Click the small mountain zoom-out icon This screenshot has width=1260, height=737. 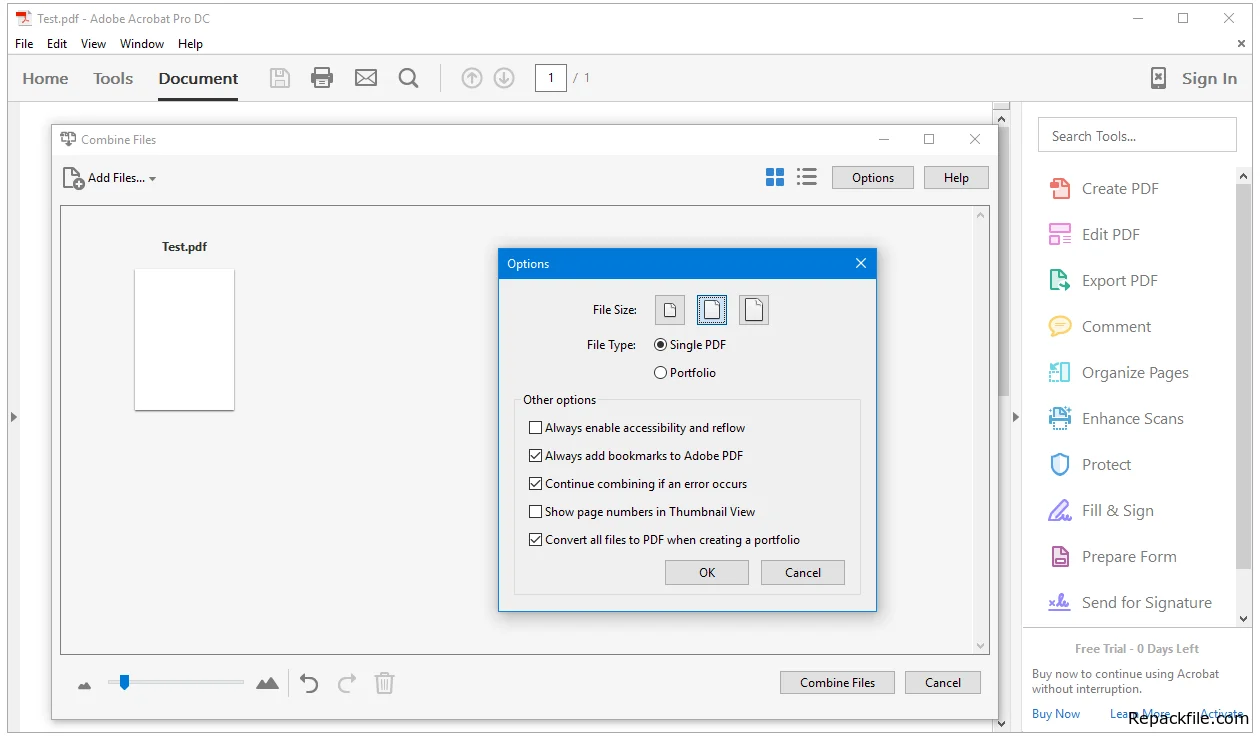pyautogui.click(x=85, y=685)
